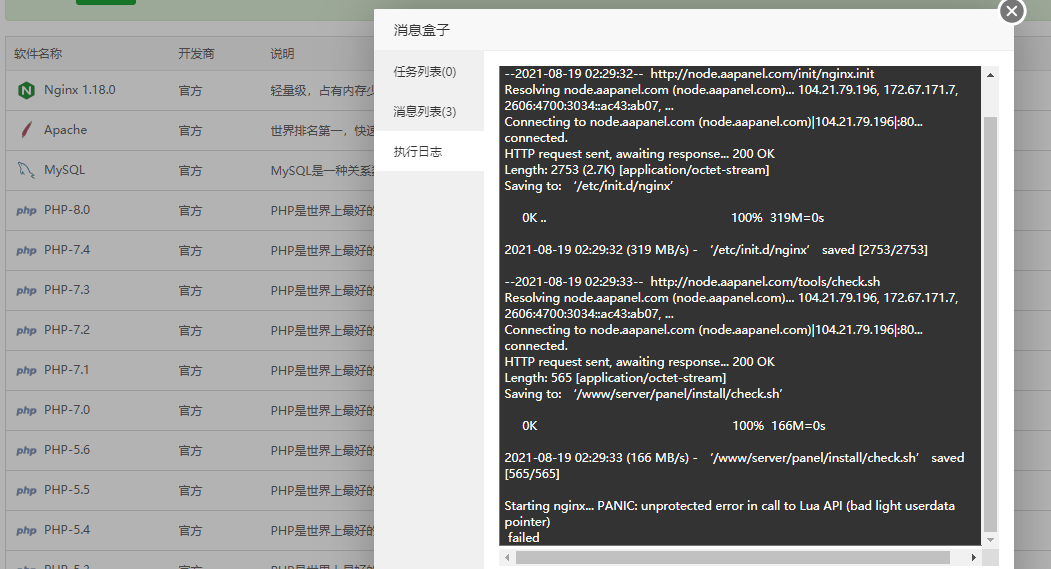1051x569 pixels.
Task: Click the horizontal scrollbar right arrow
Action: (x=973, y=558)
